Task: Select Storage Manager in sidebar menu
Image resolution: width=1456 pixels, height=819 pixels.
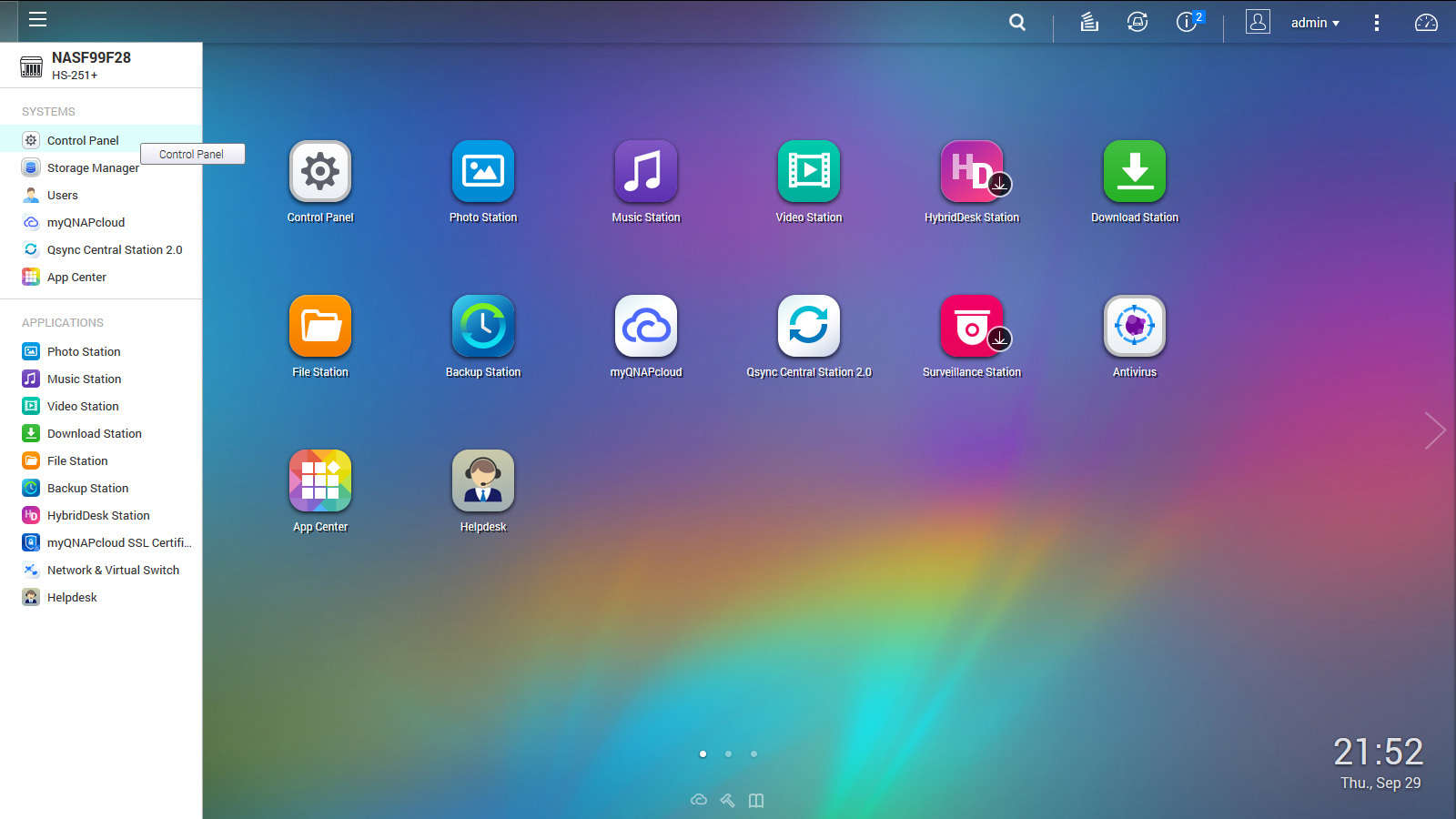Action: tap(101, 167)
